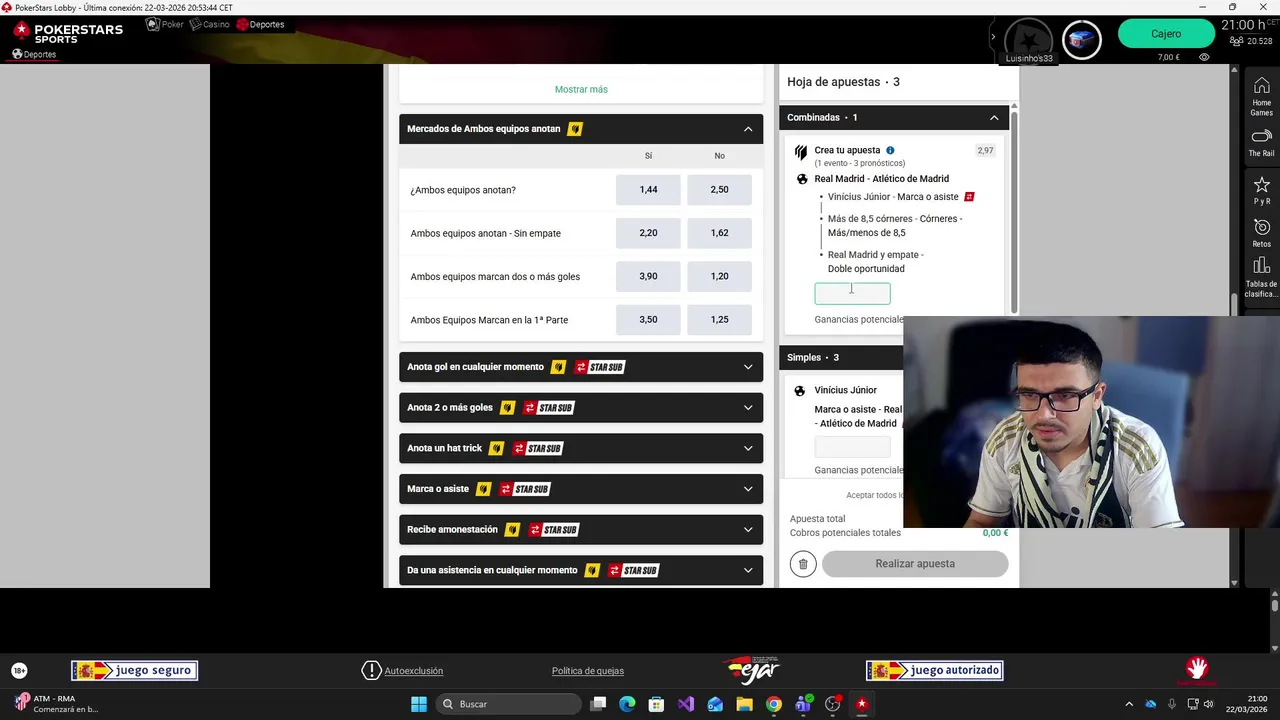1280x720 pixels.
Task: Click the red hand icon in the footer
Action: click(x=1196, y=669)
